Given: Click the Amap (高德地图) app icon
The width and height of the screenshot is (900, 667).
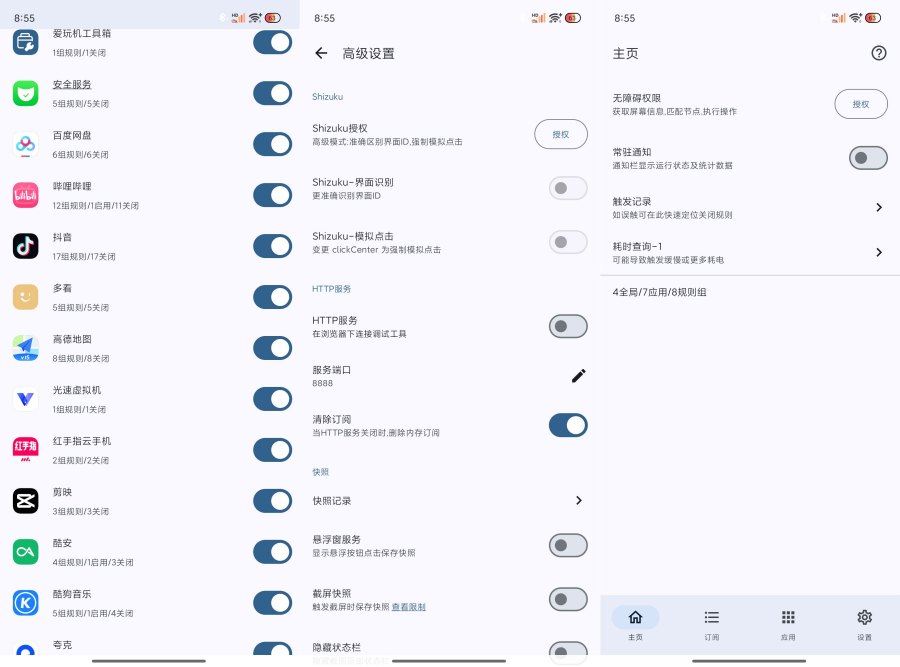Looking at the screenshot, I should click(25, 347).
